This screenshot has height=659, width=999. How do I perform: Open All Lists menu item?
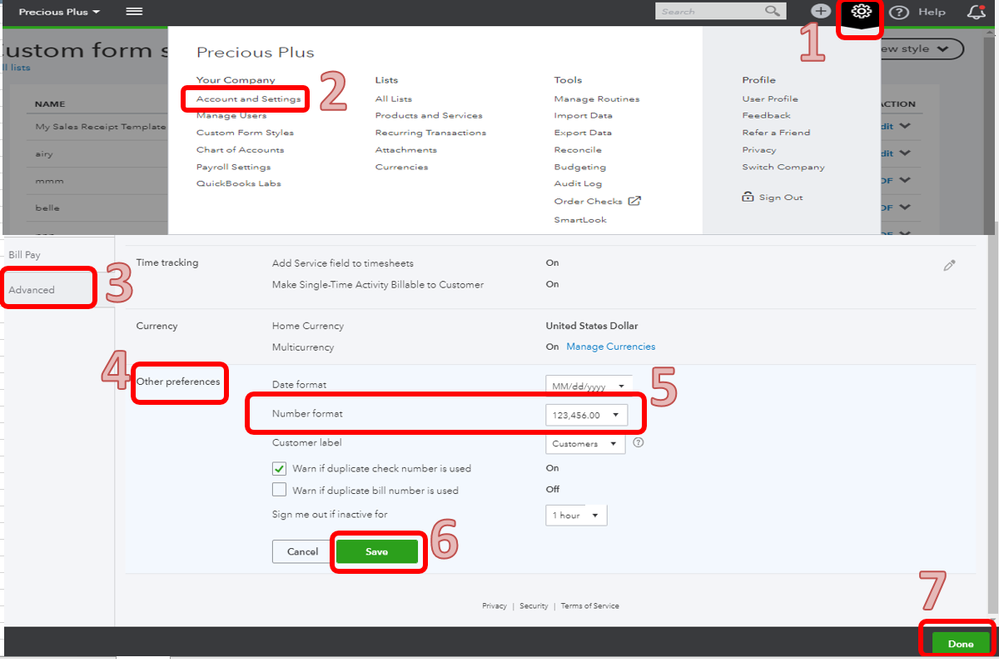click(394, 99)
